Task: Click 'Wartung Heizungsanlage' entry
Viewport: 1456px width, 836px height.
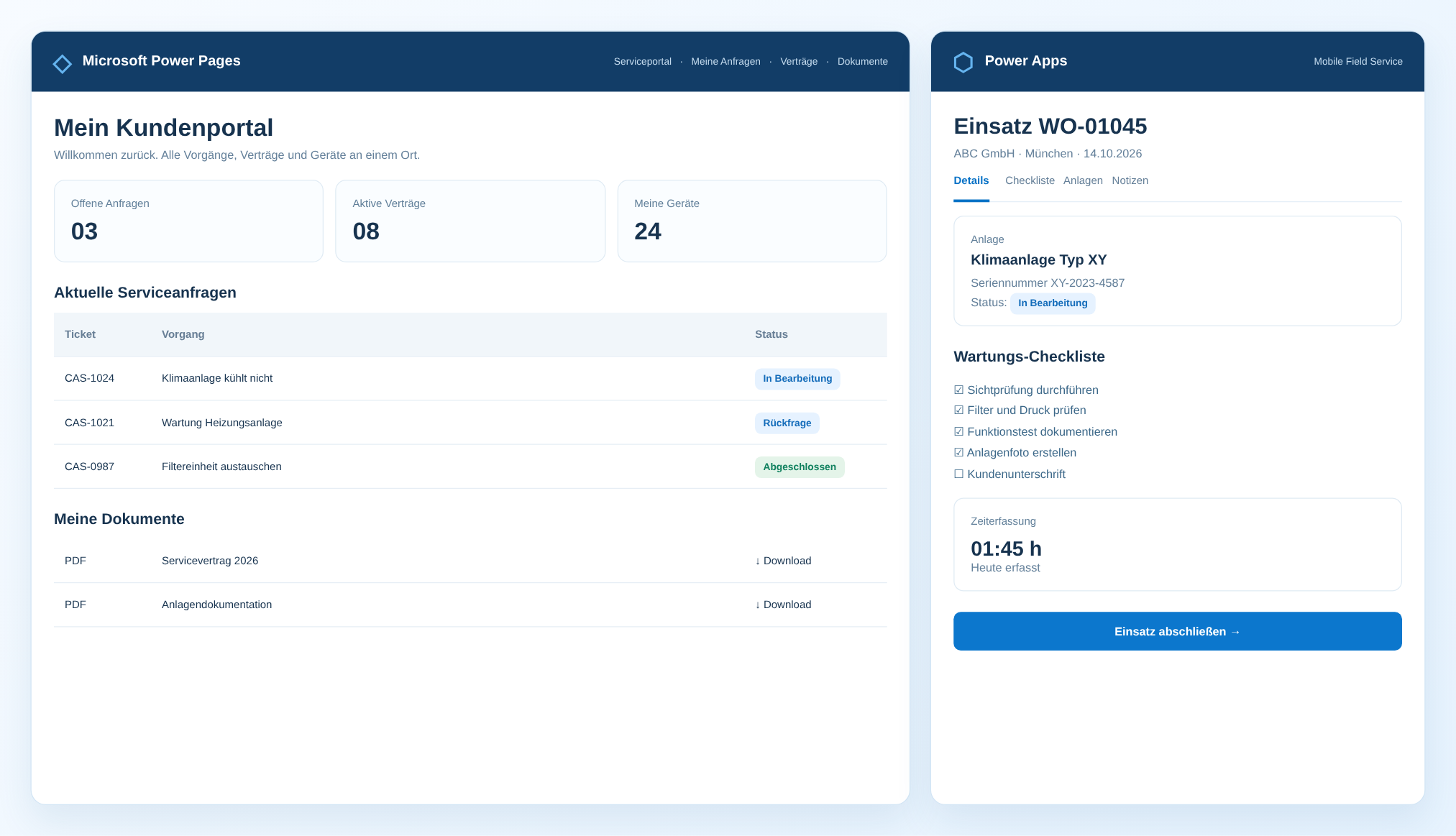Action: coord(222,423)
